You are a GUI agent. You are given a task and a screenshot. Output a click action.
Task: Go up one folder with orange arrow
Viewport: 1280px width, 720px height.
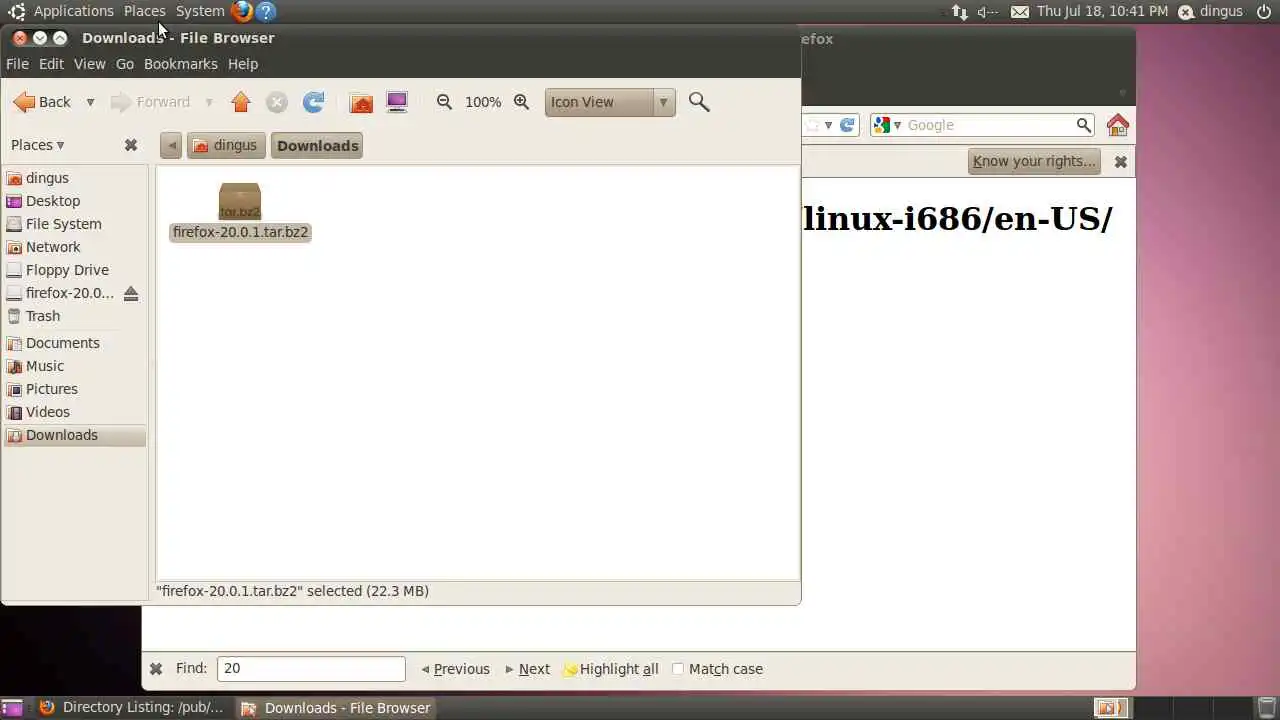240,102
